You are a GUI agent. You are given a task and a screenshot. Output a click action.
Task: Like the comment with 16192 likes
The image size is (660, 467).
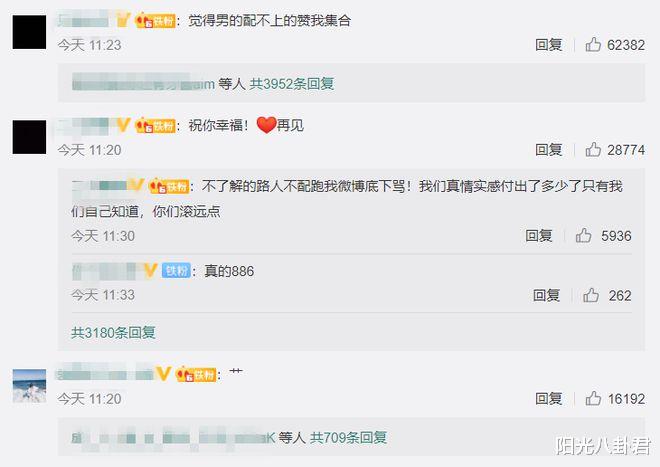(x=593, y=398)
